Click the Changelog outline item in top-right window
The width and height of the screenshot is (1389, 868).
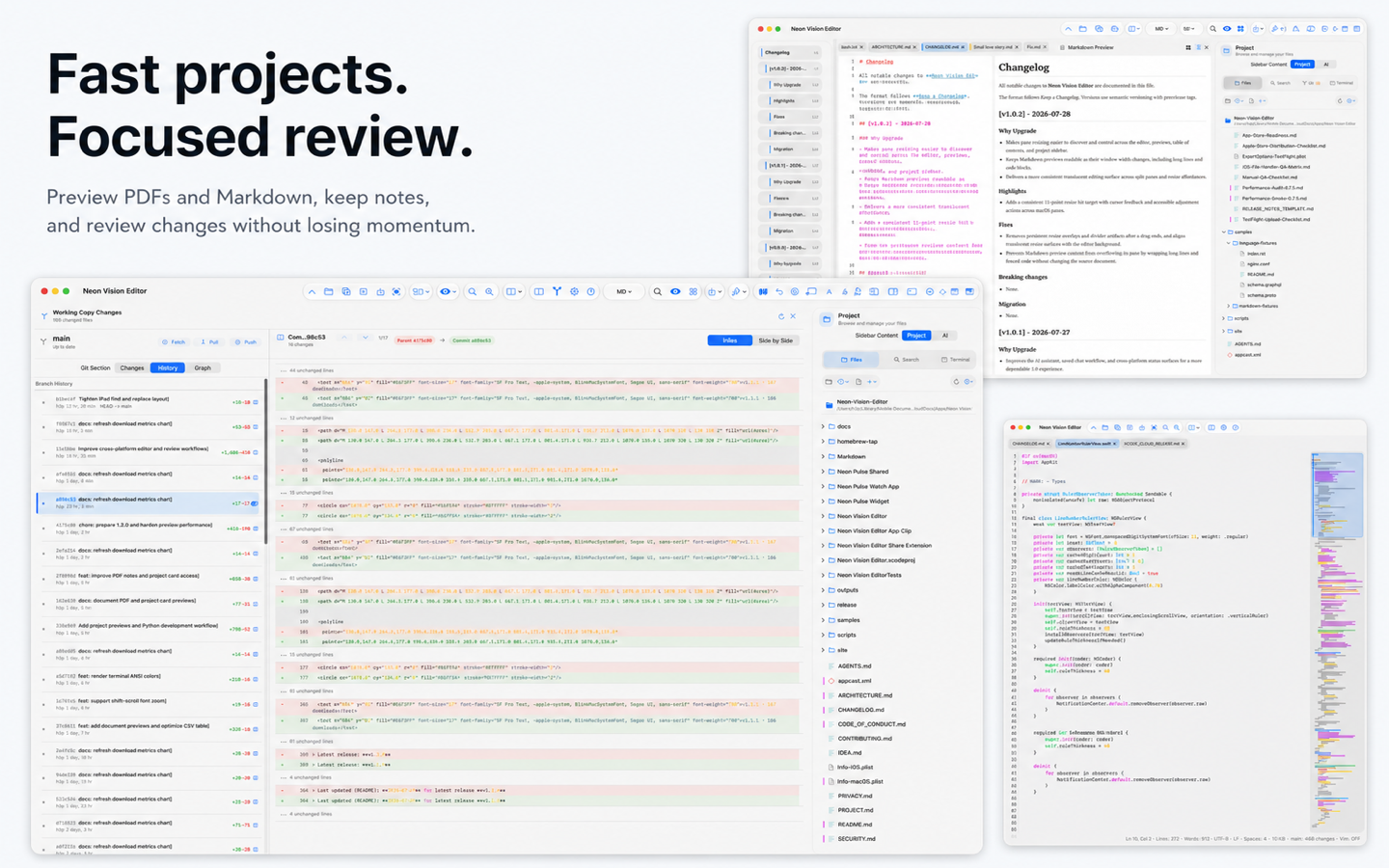coord(789,52)
